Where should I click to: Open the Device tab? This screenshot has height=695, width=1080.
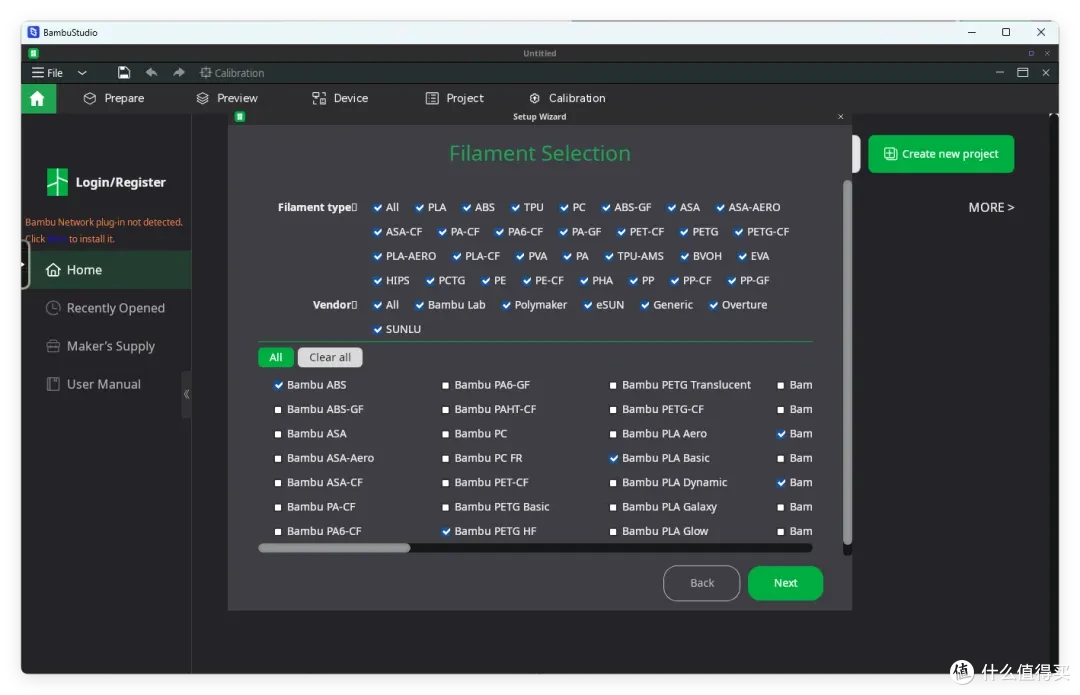pyautogui.click(x=340, y=98)
